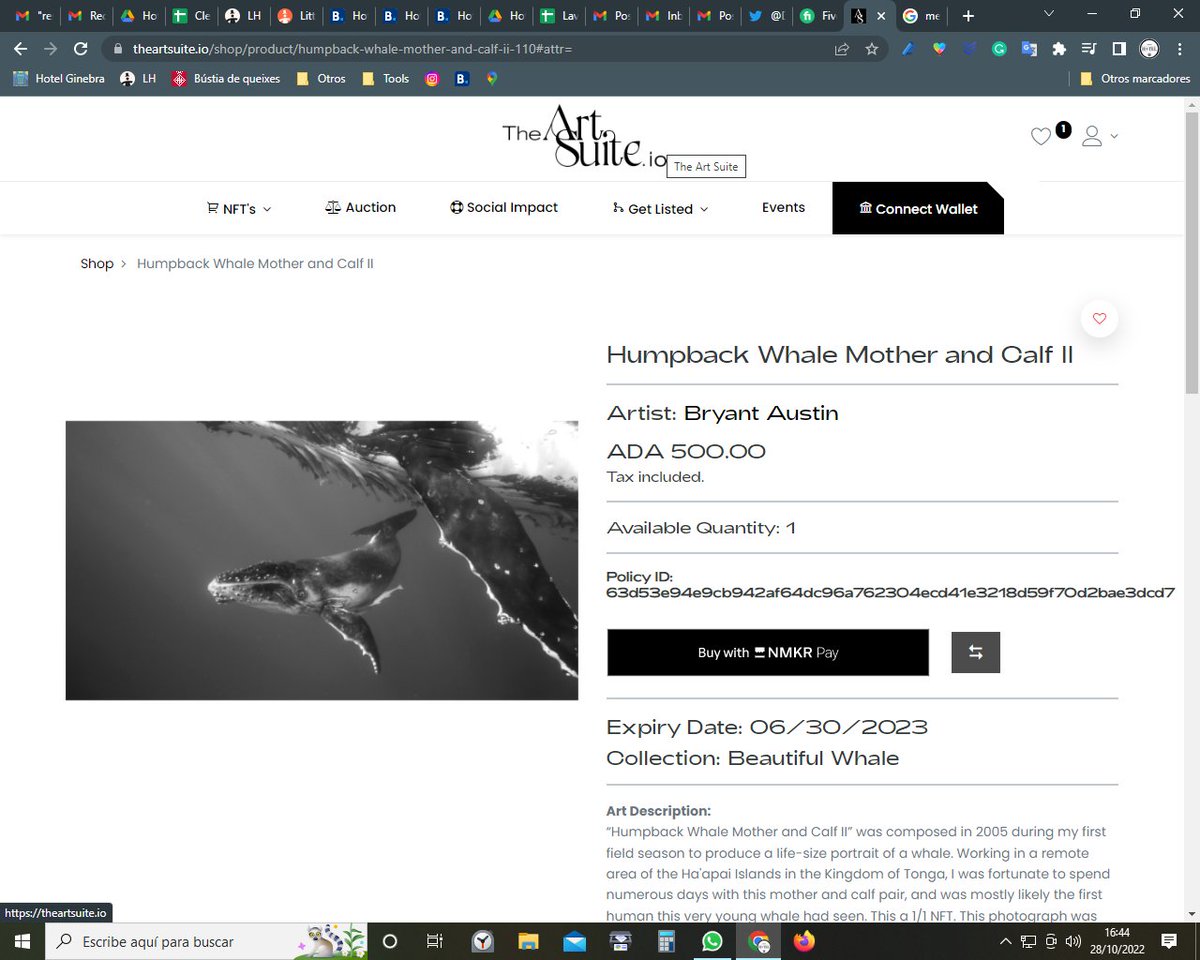Open the Hotel Ginebra bookmark

tap(58, 78)
